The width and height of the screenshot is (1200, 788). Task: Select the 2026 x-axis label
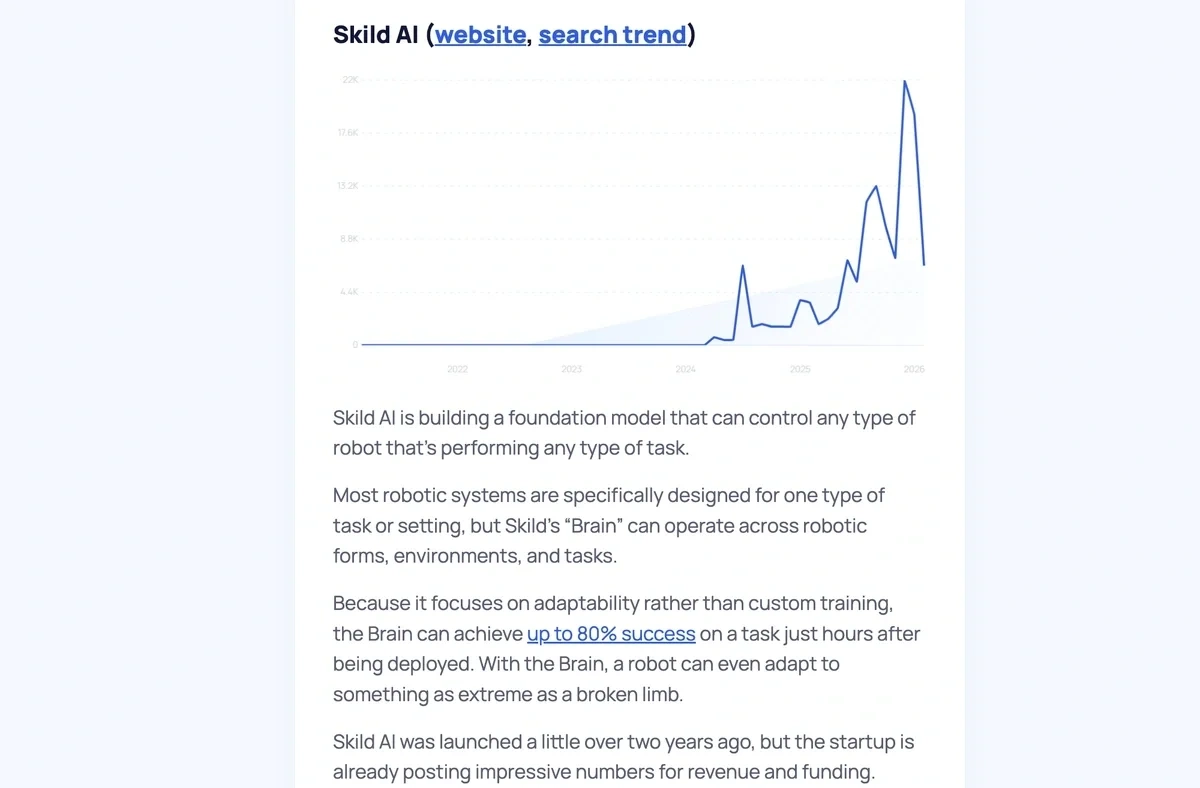[914, 369]
